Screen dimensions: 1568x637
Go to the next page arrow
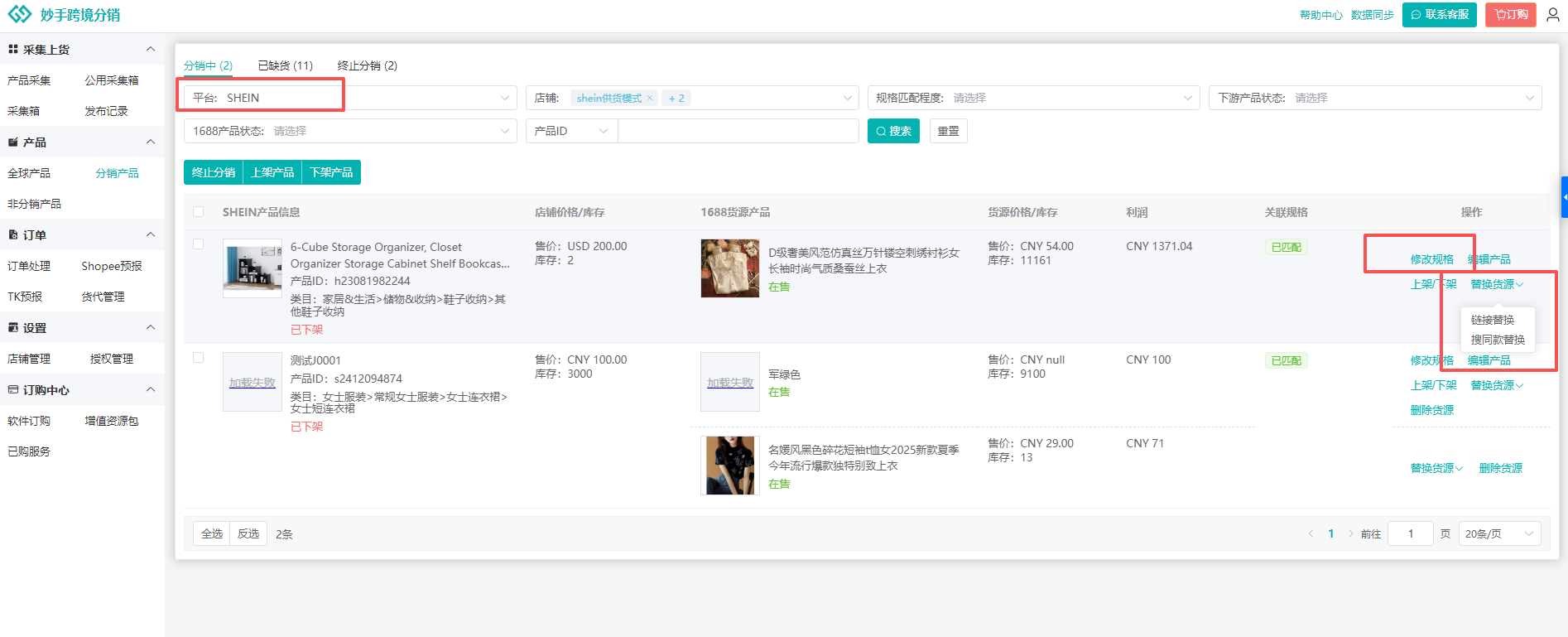[1351, 534]
